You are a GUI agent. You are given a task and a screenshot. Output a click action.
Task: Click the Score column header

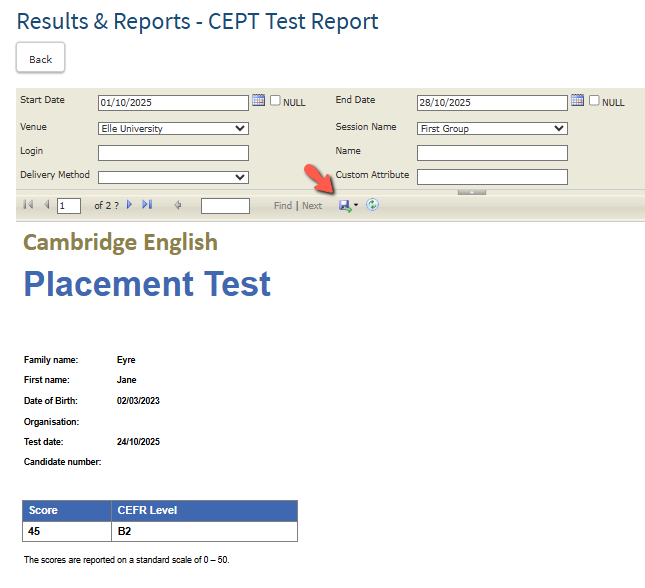pyautogui.click(x=67, y=511)
